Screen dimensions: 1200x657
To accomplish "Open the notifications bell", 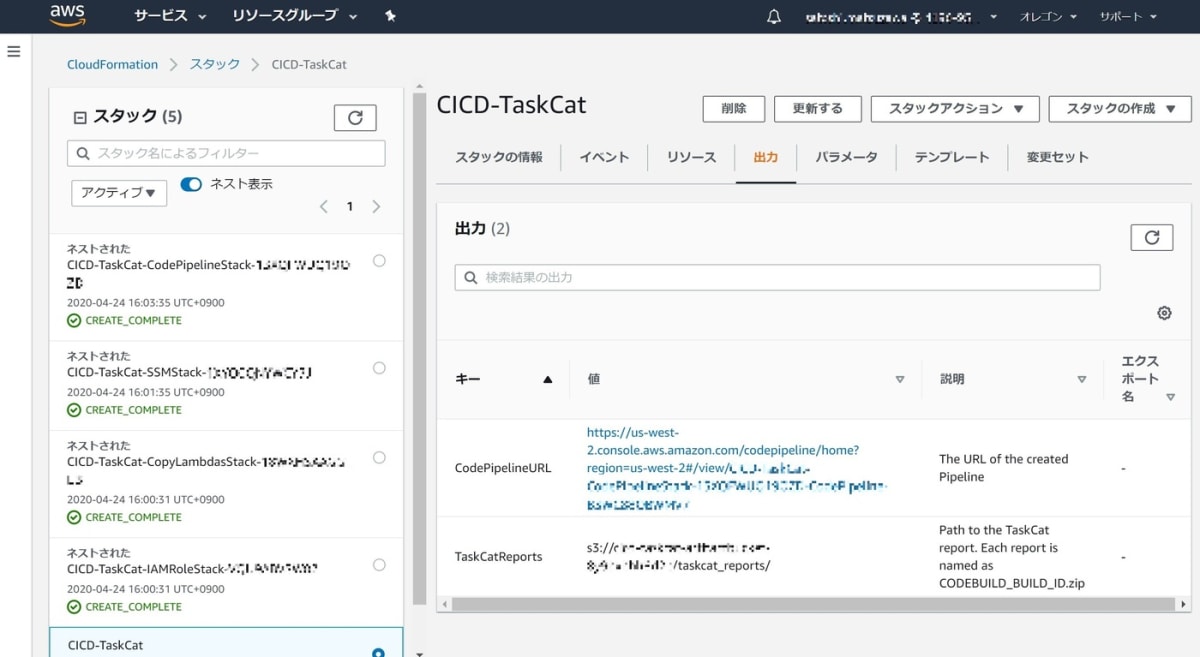I will click(773, 17).
